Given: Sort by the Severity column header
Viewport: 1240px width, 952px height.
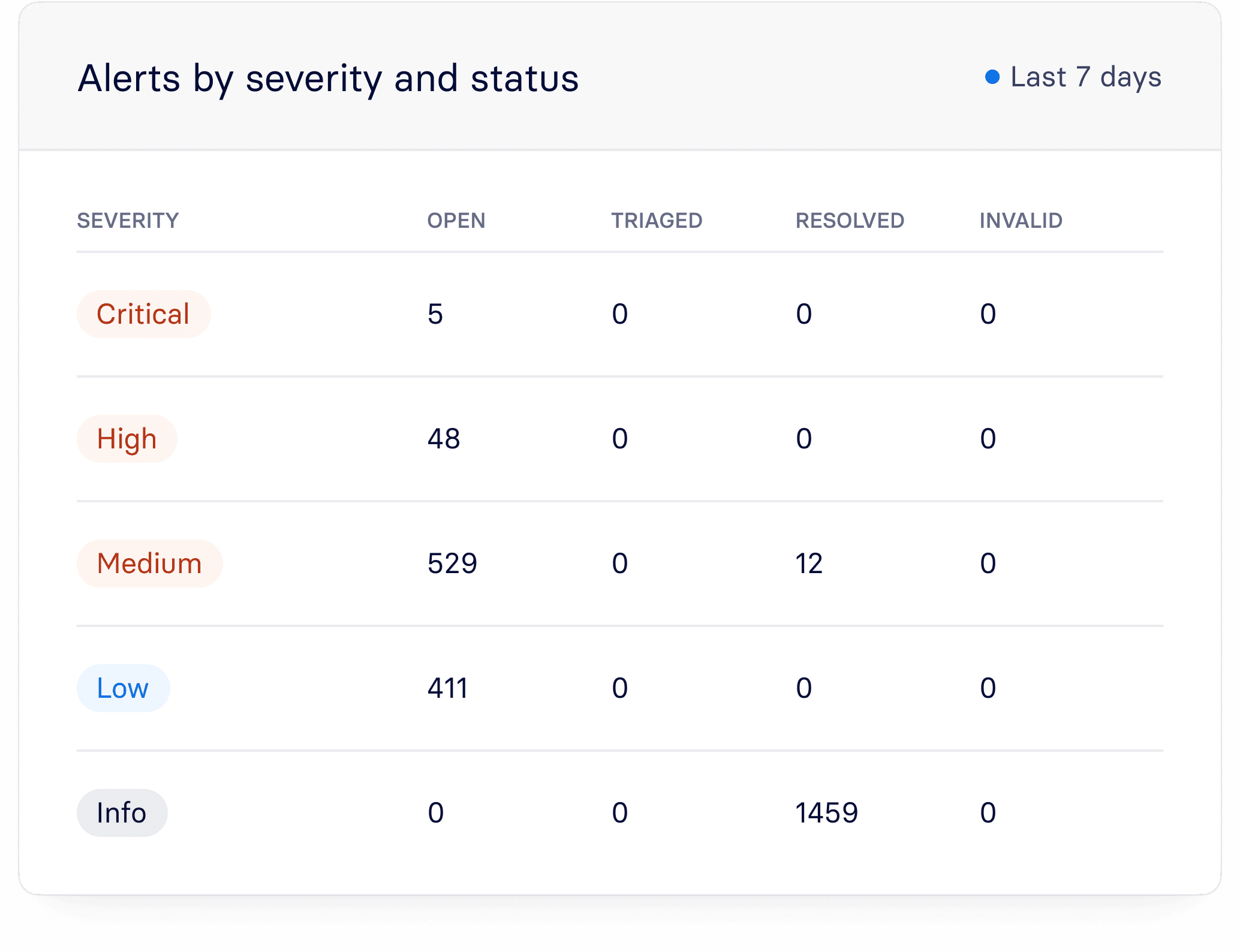Looking at the screenshot, I should (x=128, y=221).
